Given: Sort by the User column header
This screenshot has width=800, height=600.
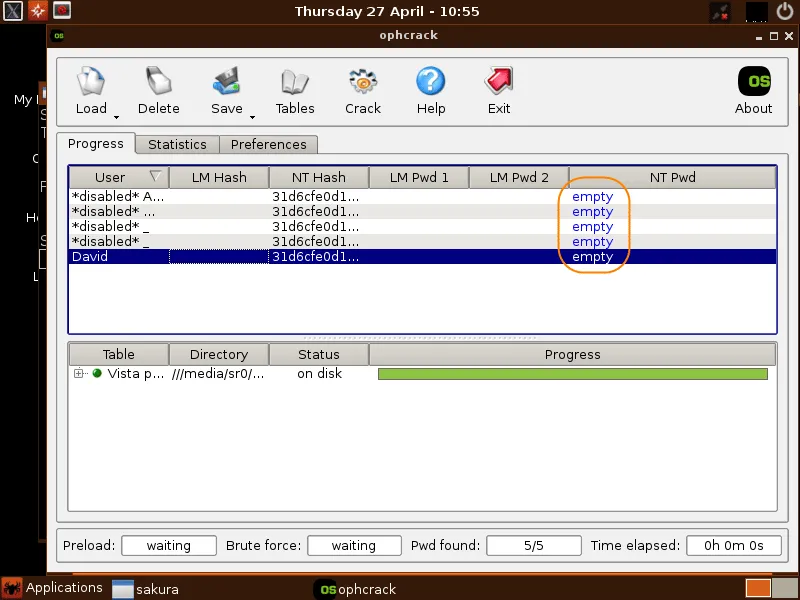Looking at the screenshot, I should pos(110,178).
